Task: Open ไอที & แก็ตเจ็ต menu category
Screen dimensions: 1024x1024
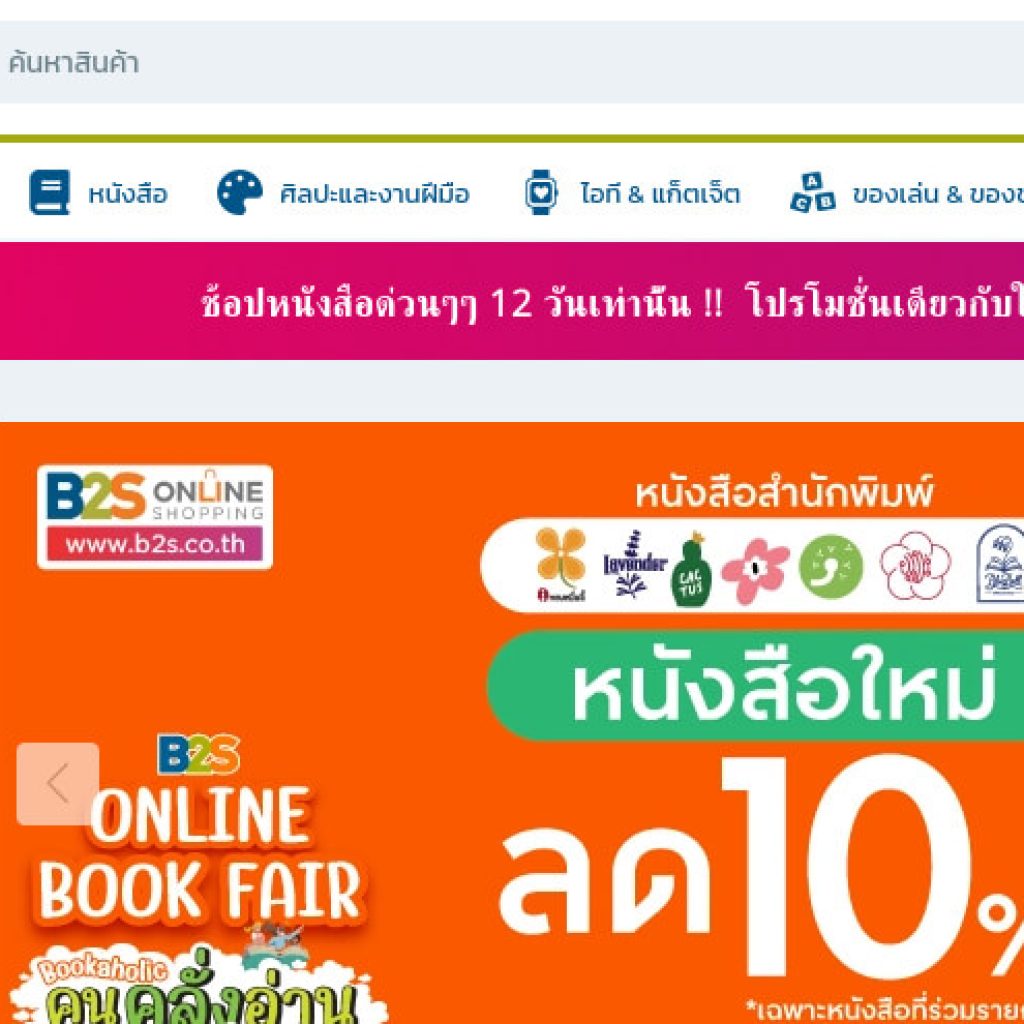Action: point(660,195)
